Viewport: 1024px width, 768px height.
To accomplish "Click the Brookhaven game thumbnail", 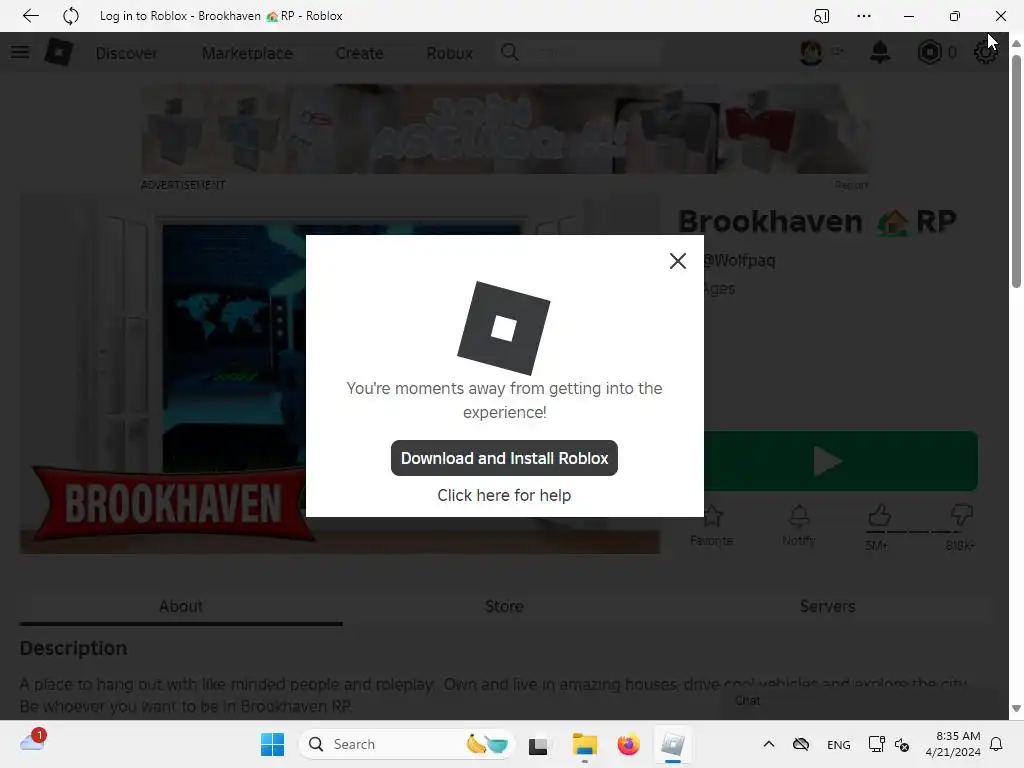I will pyautogui.click(x=340, y=374).
